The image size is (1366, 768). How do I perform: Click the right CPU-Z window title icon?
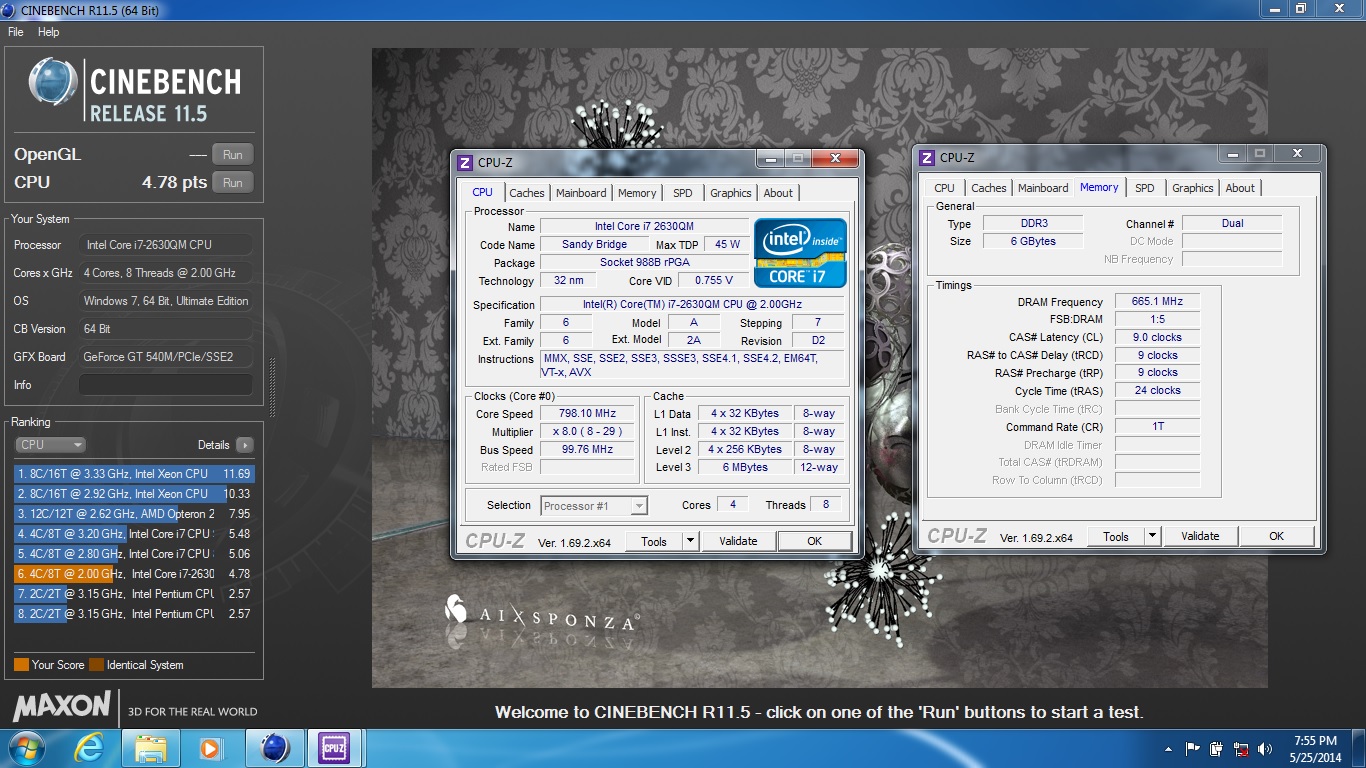927,158
